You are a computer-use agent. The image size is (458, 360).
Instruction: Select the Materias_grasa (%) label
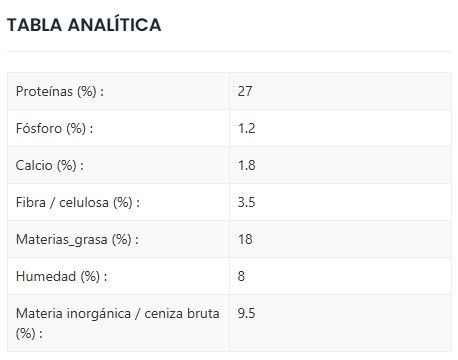point(77,239)
